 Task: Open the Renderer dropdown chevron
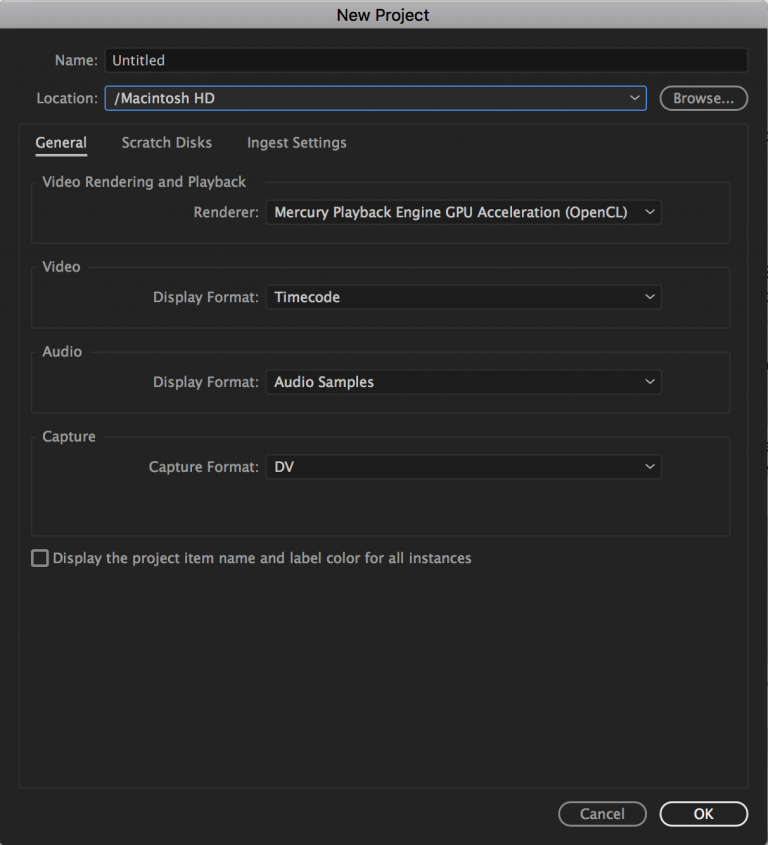(x=650, y=212)
